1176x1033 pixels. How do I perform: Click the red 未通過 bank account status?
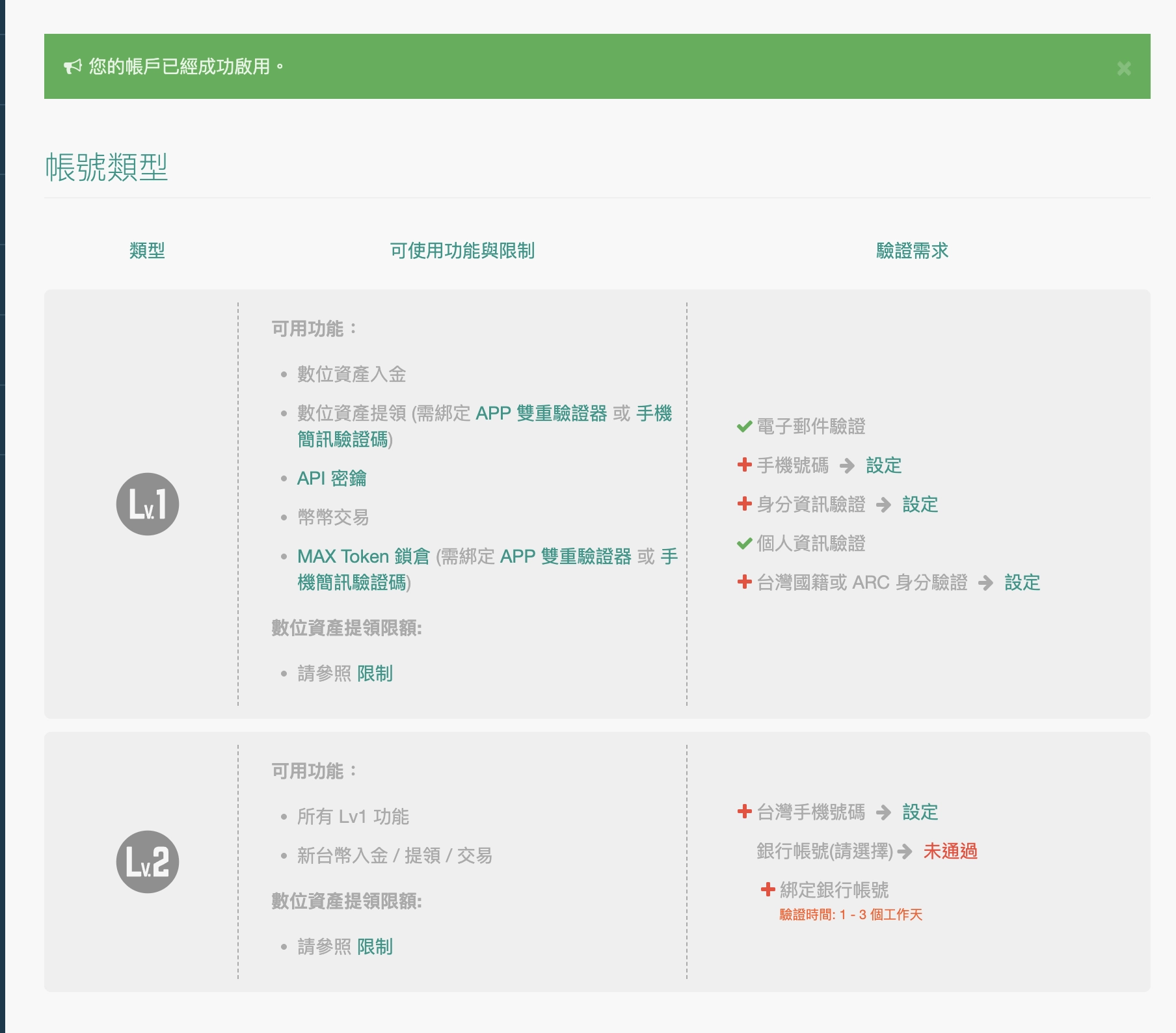950,852
